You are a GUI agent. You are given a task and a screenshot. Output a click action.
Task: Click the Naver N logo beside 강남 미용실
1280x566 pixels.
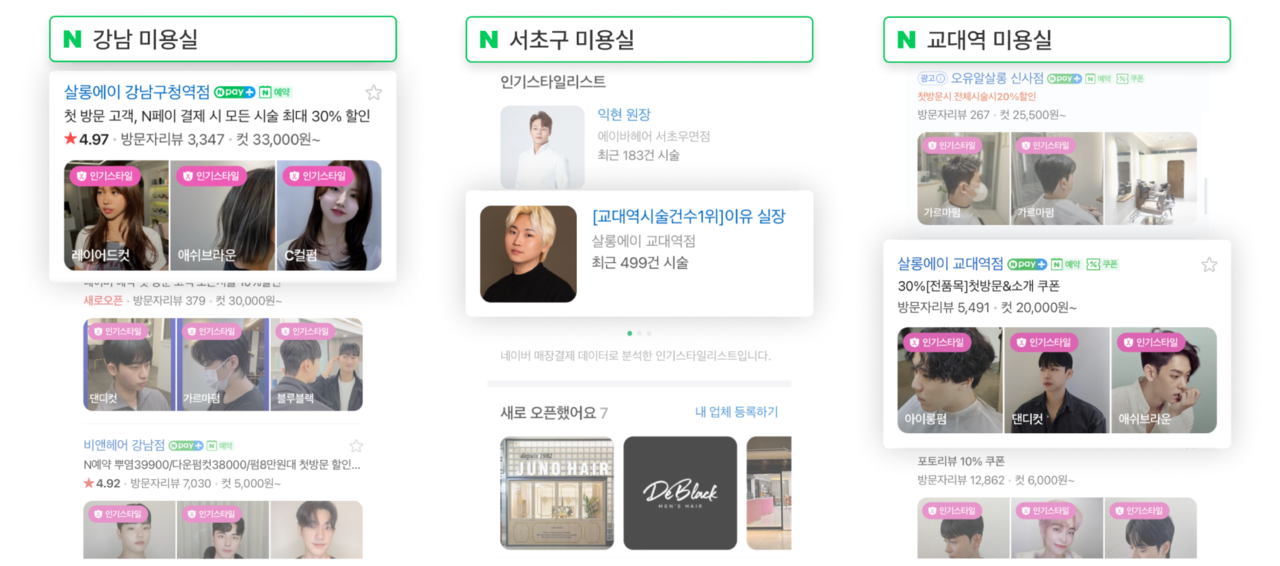[72, 39]
